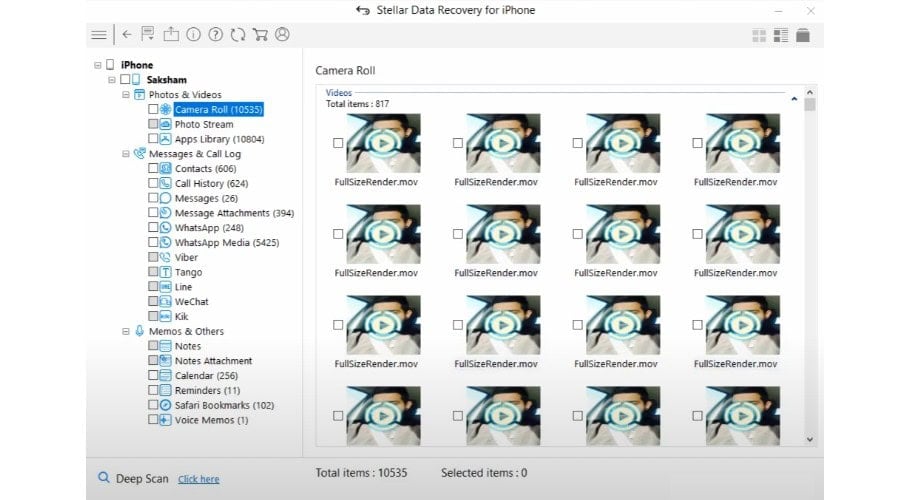
Task: Tick the Saksham device checkbox
Action: click(125, 79)
